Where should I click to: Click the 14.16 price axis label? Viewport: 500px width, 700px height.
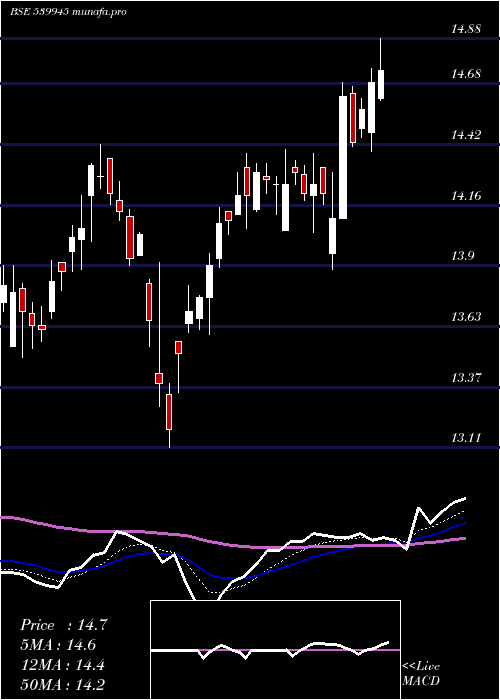click(x=466, y=196)
